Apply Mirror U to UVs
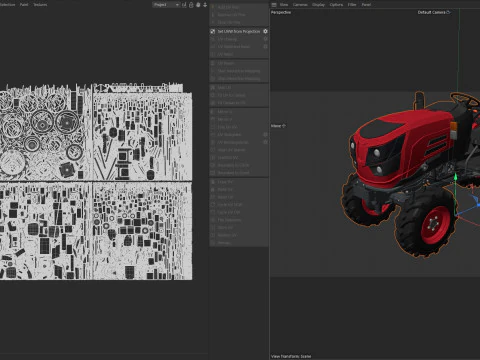The width and height of the screenshot is (480, 360). [x=225, y=112]
